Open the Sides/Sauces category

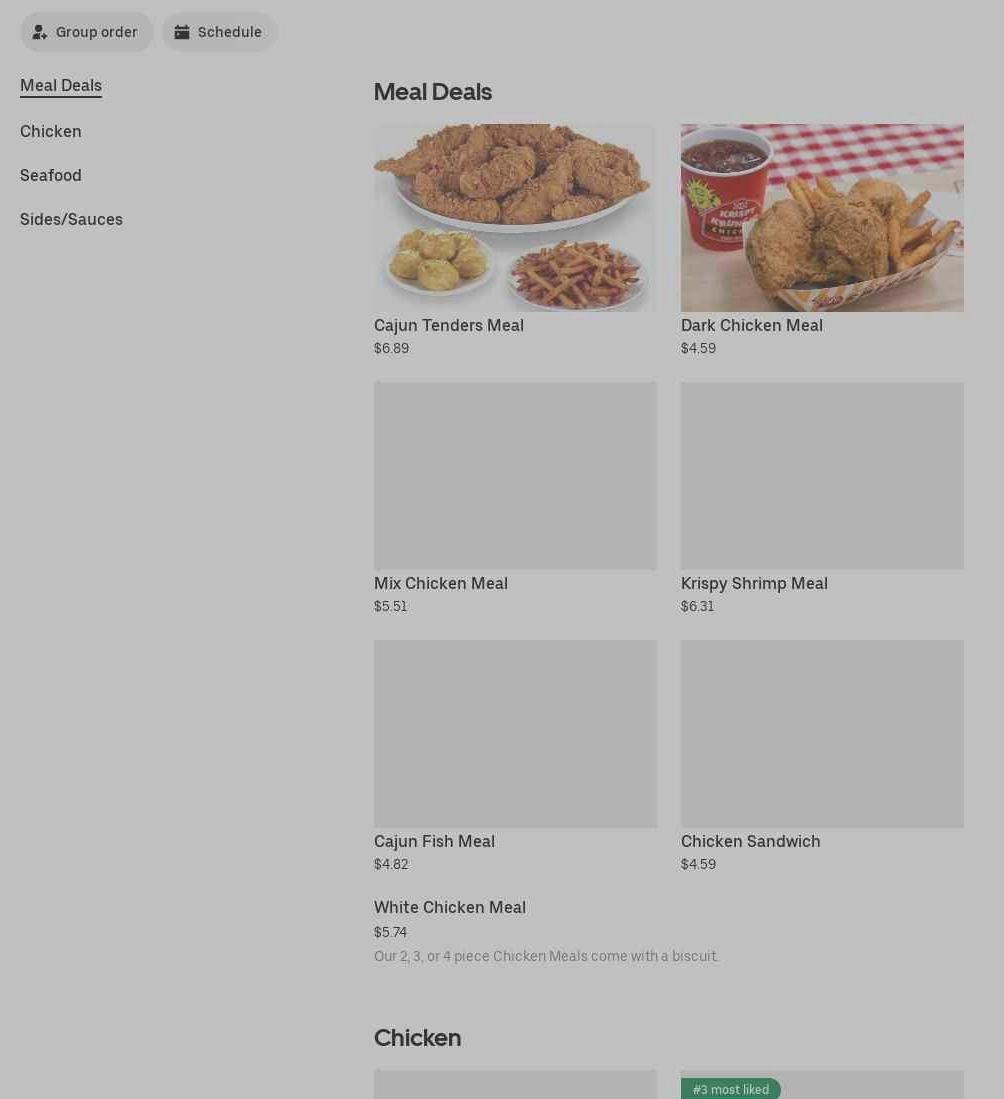pyautogui.click(x=72, y=219)
